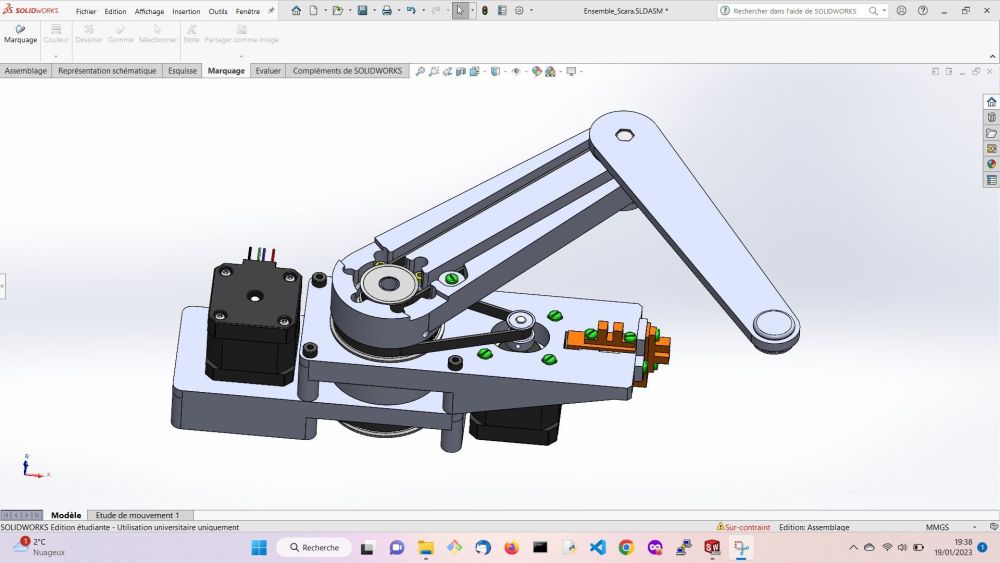Screen dimensions: 1000x563
Task: Pin the menu bar with pushpin
Action: pos(271,11)
